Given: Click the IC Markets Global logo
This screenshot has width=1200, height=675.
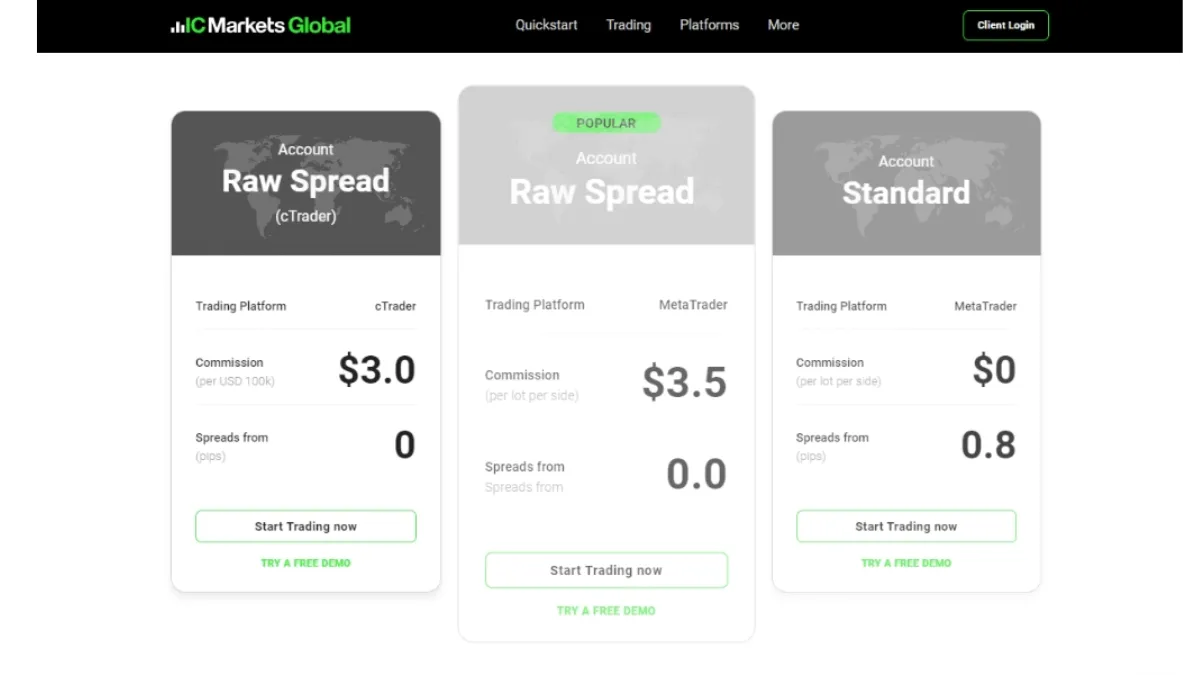Looking at the screenshot, I should pyautogui.click(x=260, y=25).
